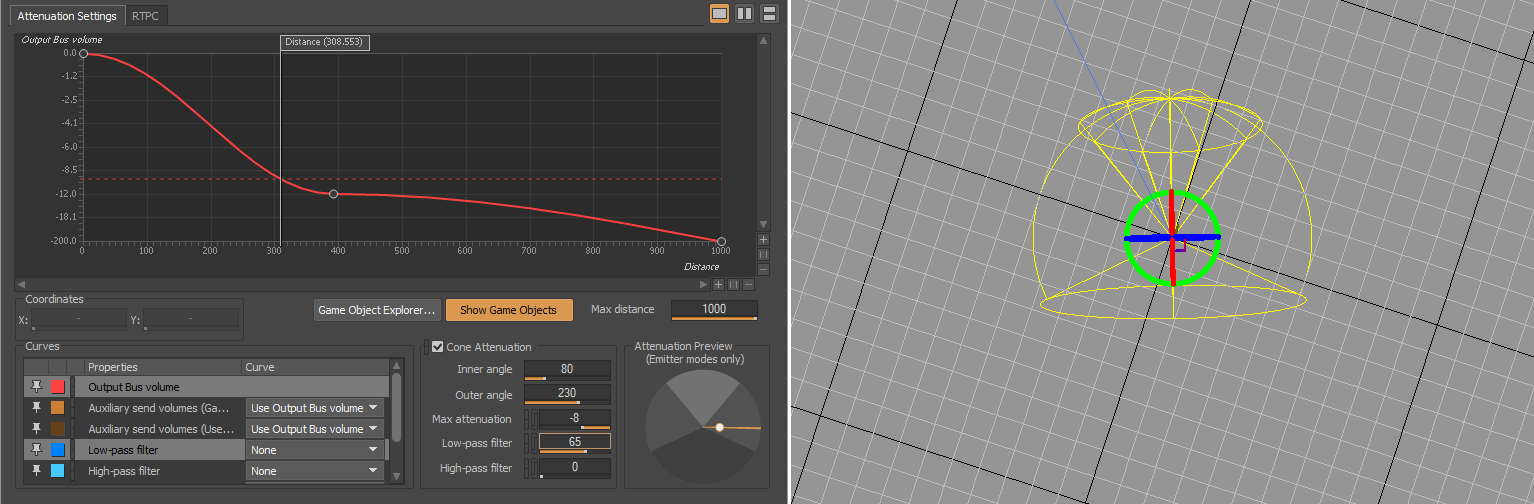Click the Max attenuation value field

click(x=575, y=418)
